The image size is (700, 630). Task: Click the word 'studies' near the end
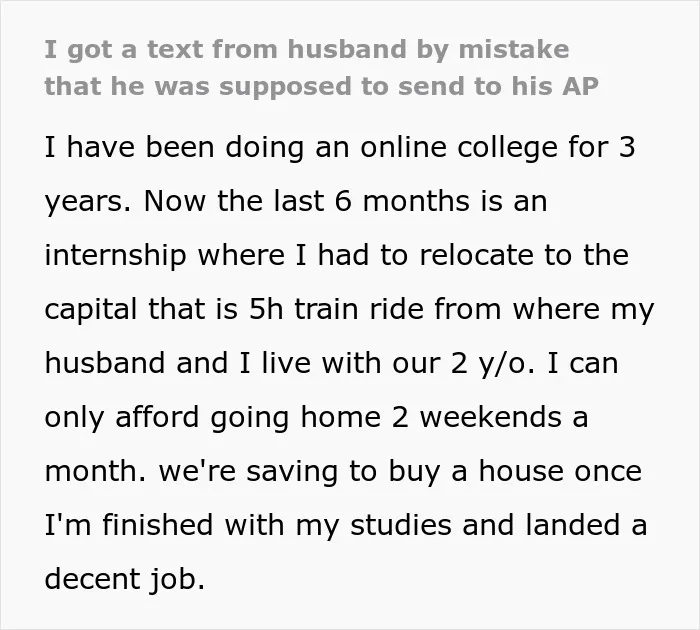pos(401,525)
